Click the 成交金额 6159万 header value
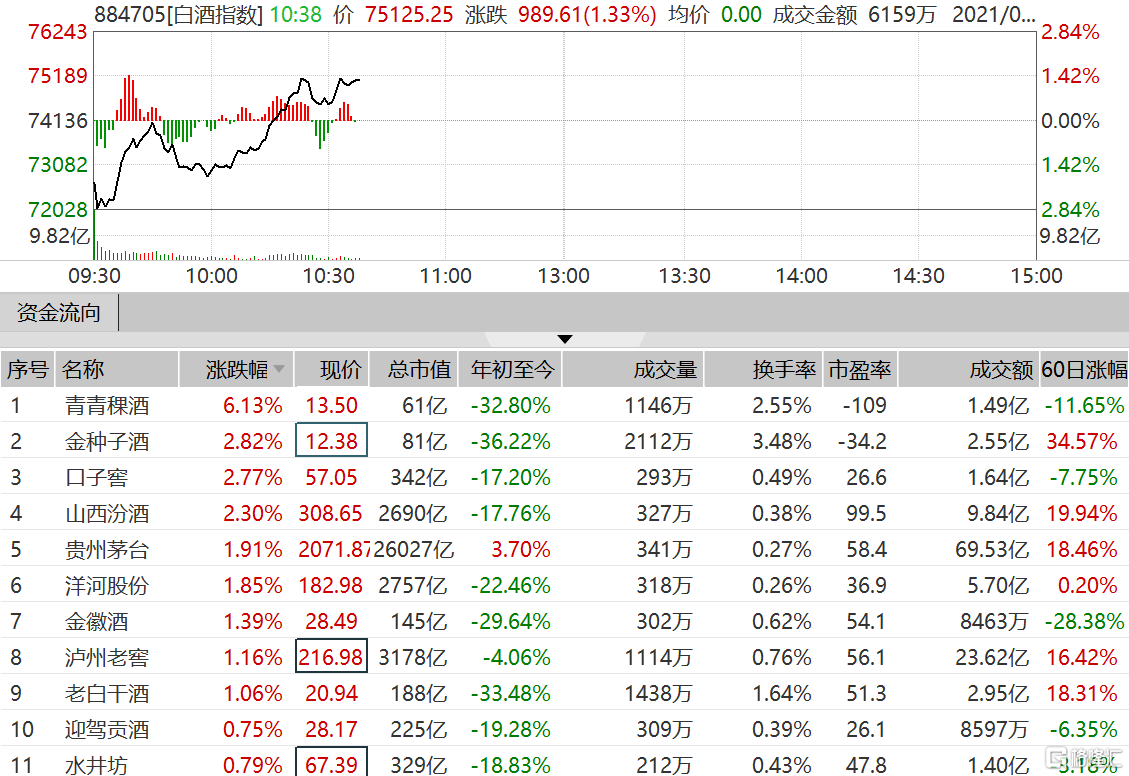This screenshot has width=1129, height=776. 855,14
